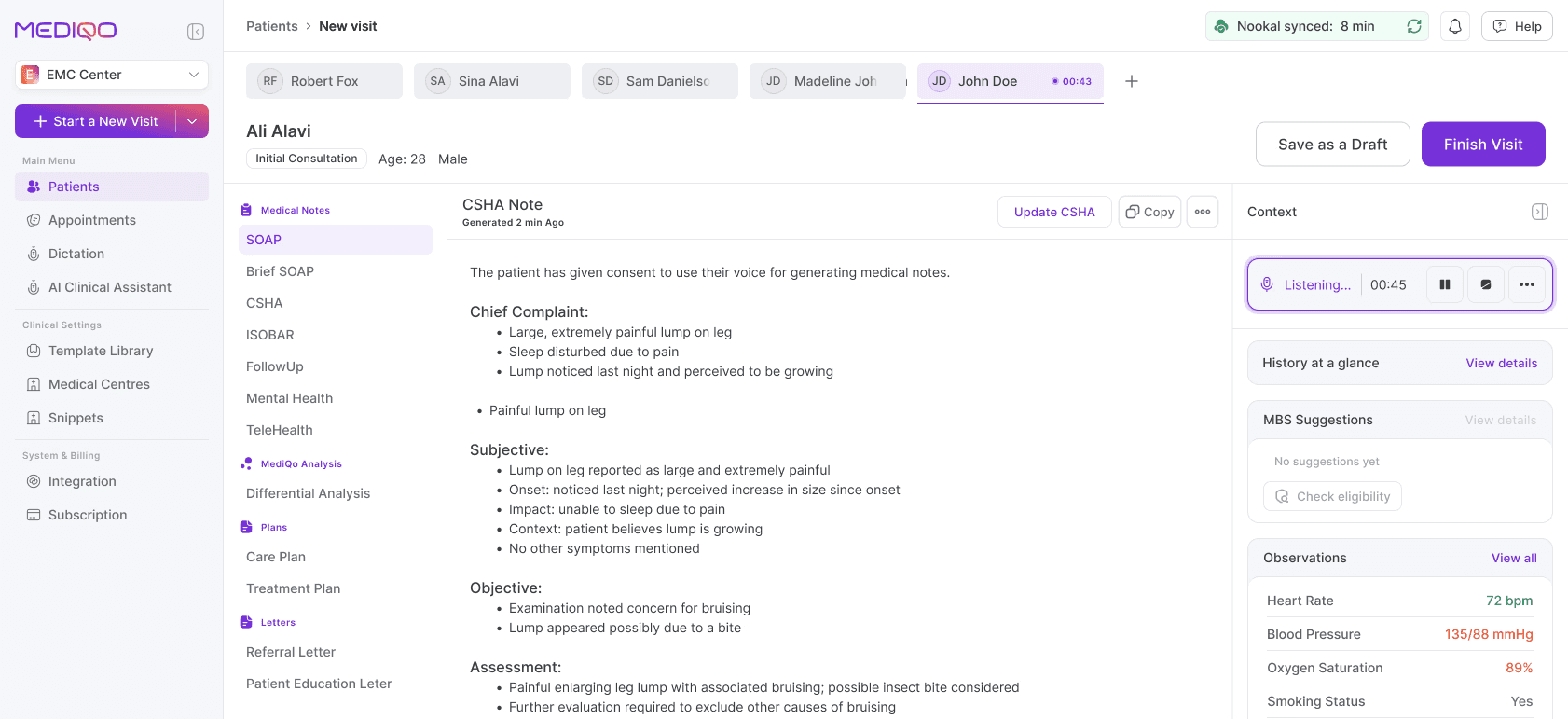Image resolution: width=1568 pixels, height=719 pixels.
Task: Collapse the Context panel
Action: (x=1540, y=212)
